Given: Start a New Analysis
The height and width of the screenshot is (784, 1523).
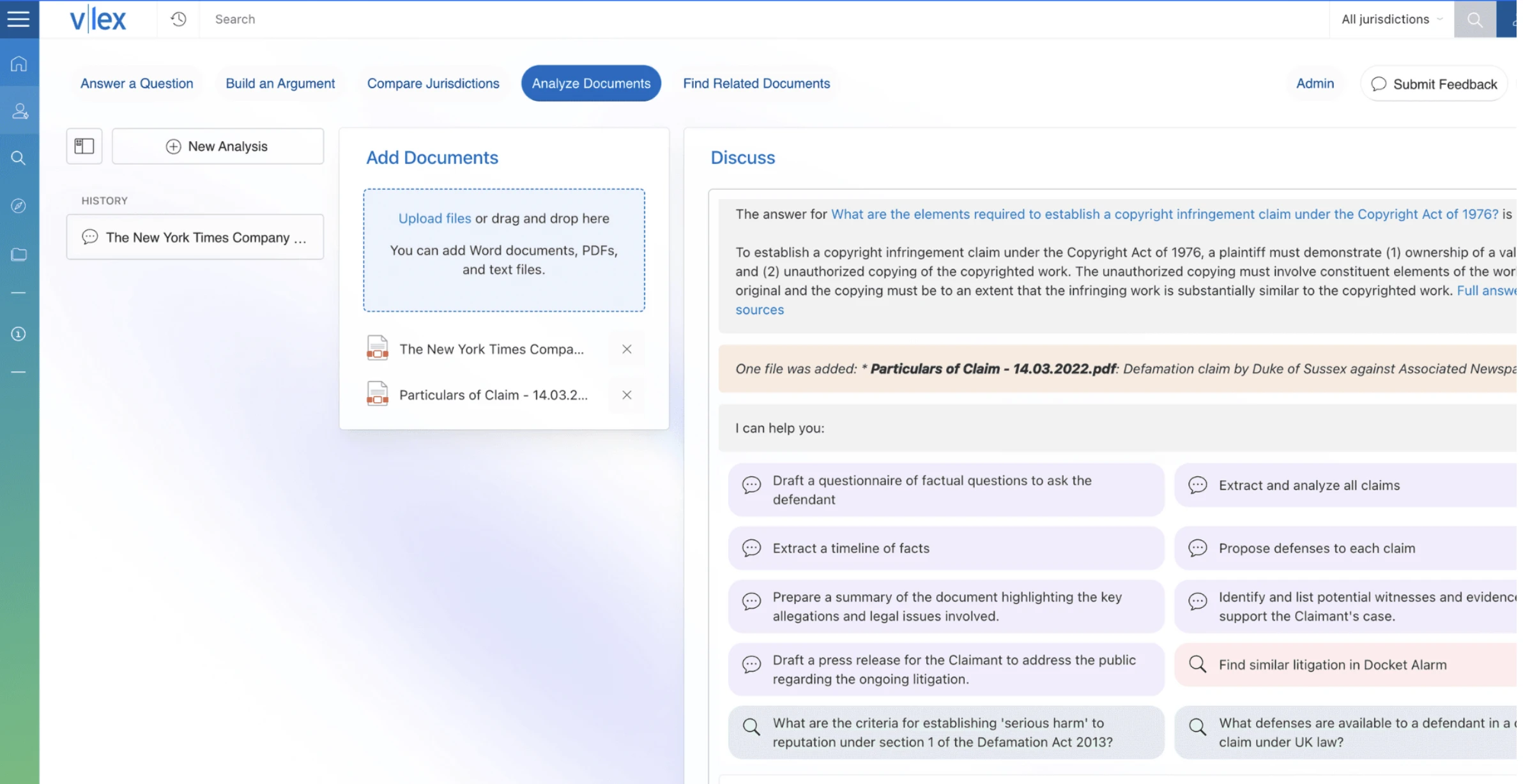Looking at the screenshot, I should click(218, 146).
